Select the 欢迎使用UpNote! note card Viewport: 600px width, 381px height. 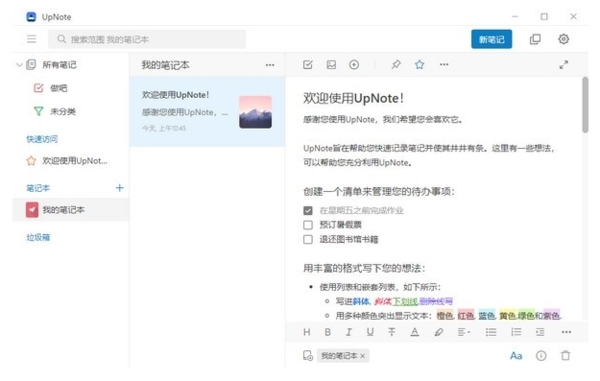pos(207,111)
